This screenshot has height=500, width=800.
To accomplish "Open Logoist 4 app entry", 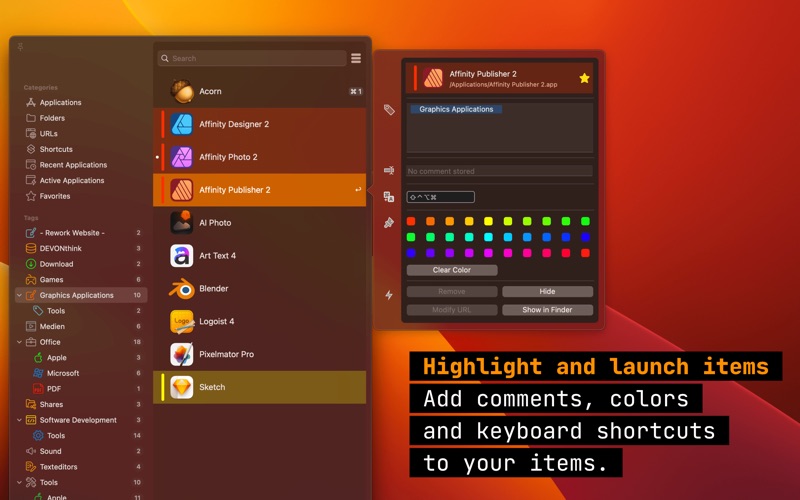I will [260, 321].
